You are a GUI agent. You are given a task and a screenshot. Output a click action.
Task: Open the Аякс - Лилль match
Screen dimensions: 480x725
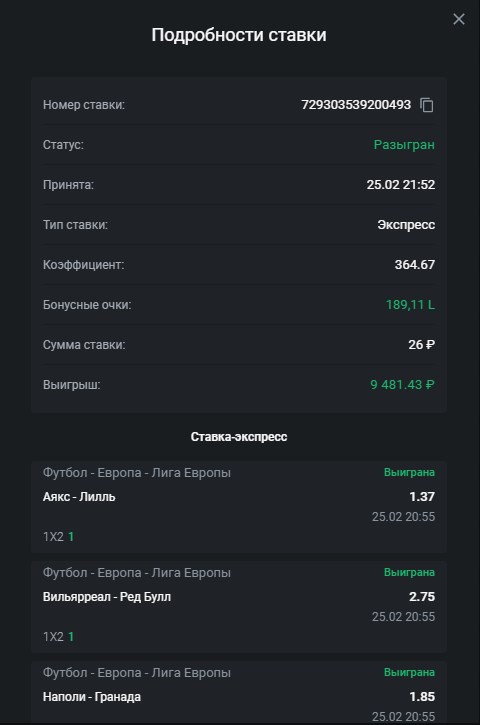(79, 497)
